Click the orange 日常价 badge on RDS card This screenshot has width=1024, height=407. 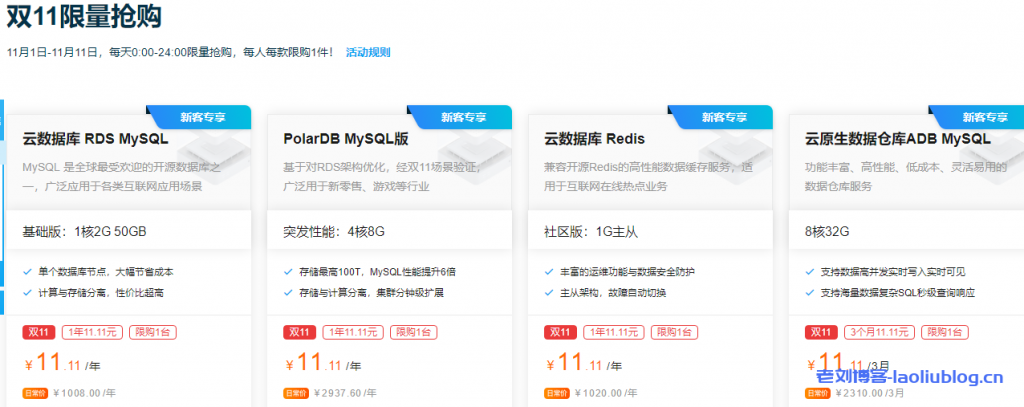[35, 393]
